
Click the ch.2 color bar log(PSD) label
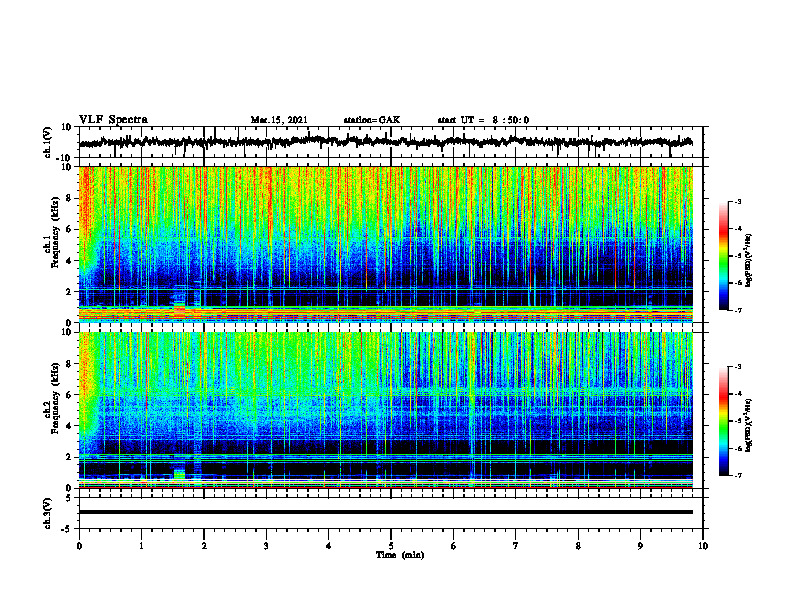749,425
